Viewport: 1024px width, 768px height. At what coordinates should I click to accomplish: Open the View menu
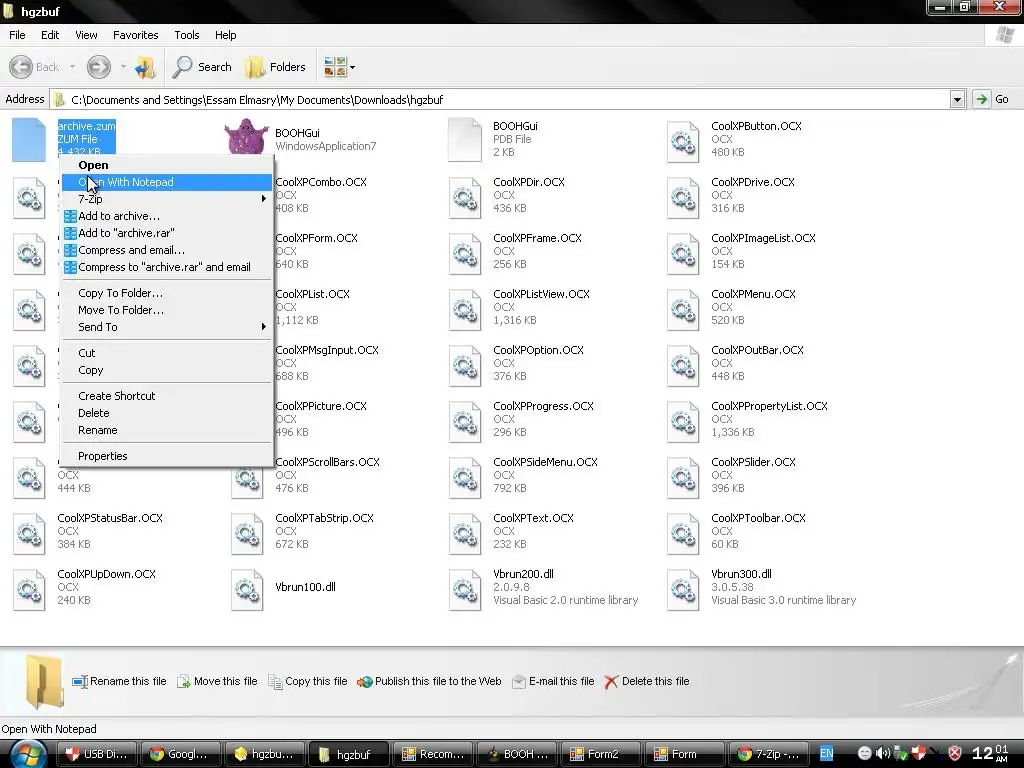click(86, 35)
